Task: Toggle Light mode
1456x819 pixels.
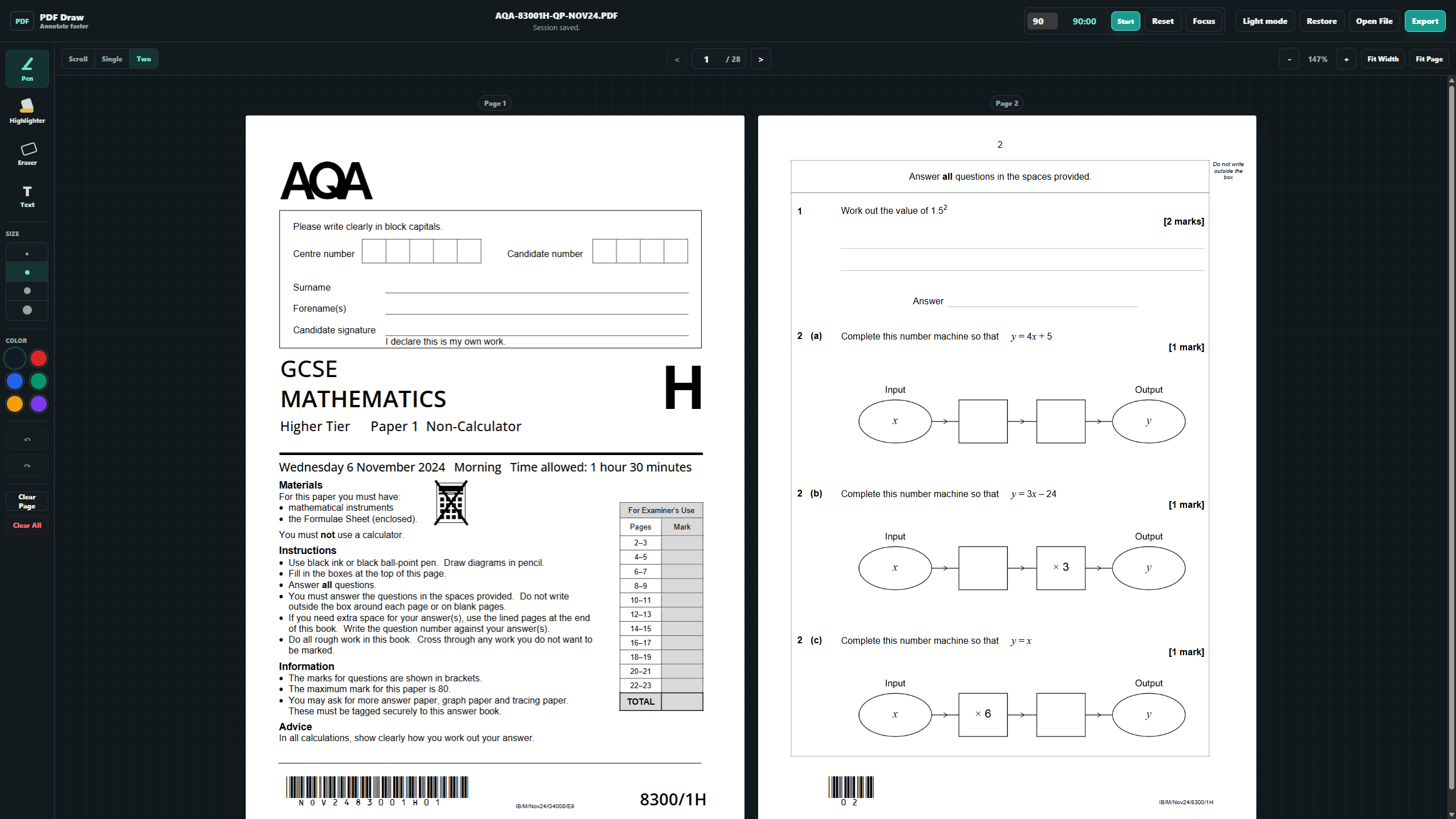Action: pos(1264,20)
